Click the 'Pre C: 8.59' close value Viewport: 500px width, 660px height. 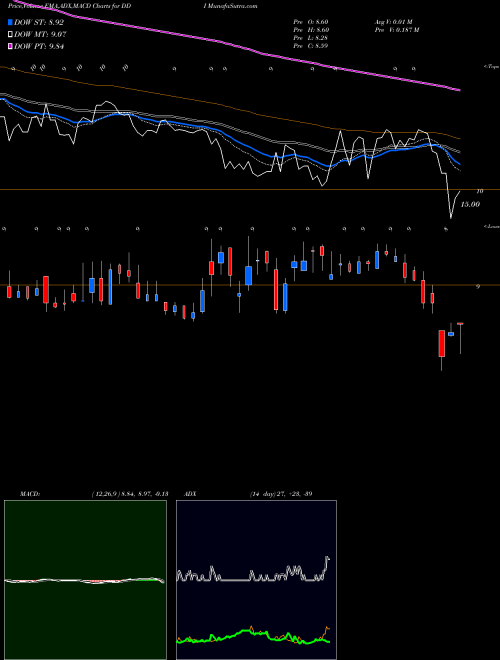(311, 46)
